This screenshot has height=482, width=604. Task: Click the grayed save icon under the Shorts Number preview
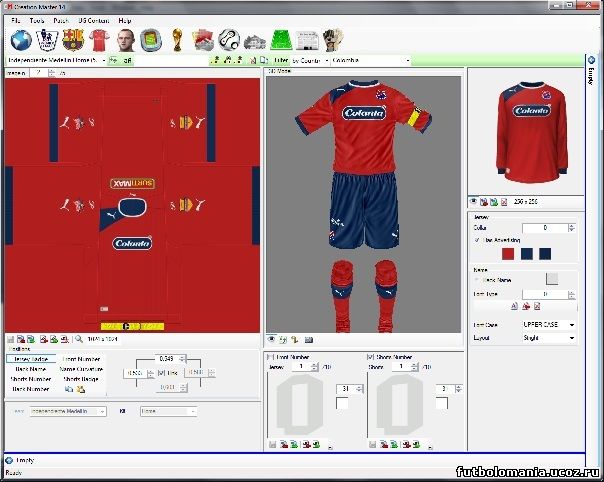[x=372, y=444]
